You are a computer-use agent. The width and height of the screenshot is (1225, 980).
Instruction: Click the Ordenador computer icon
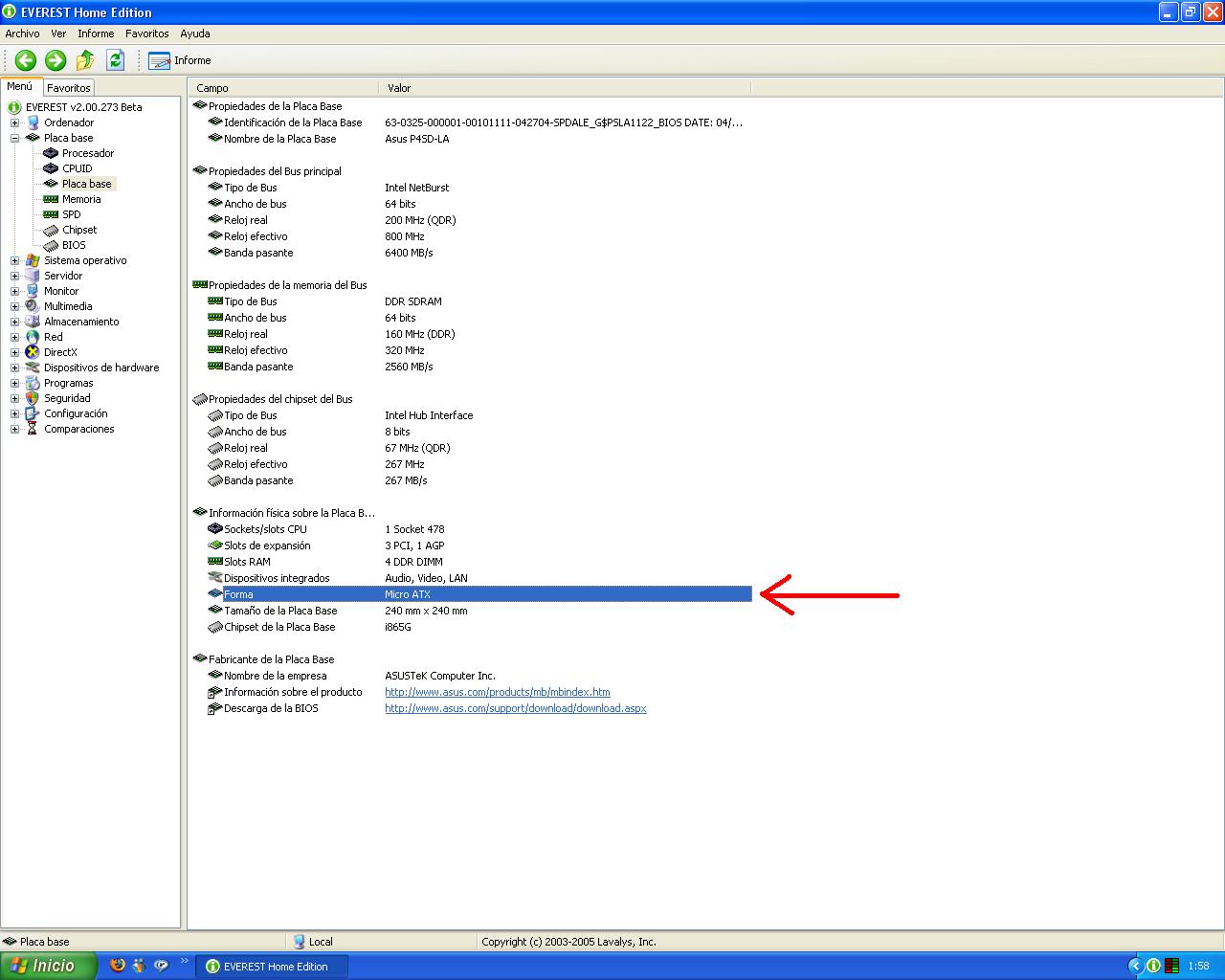(33, 122)
